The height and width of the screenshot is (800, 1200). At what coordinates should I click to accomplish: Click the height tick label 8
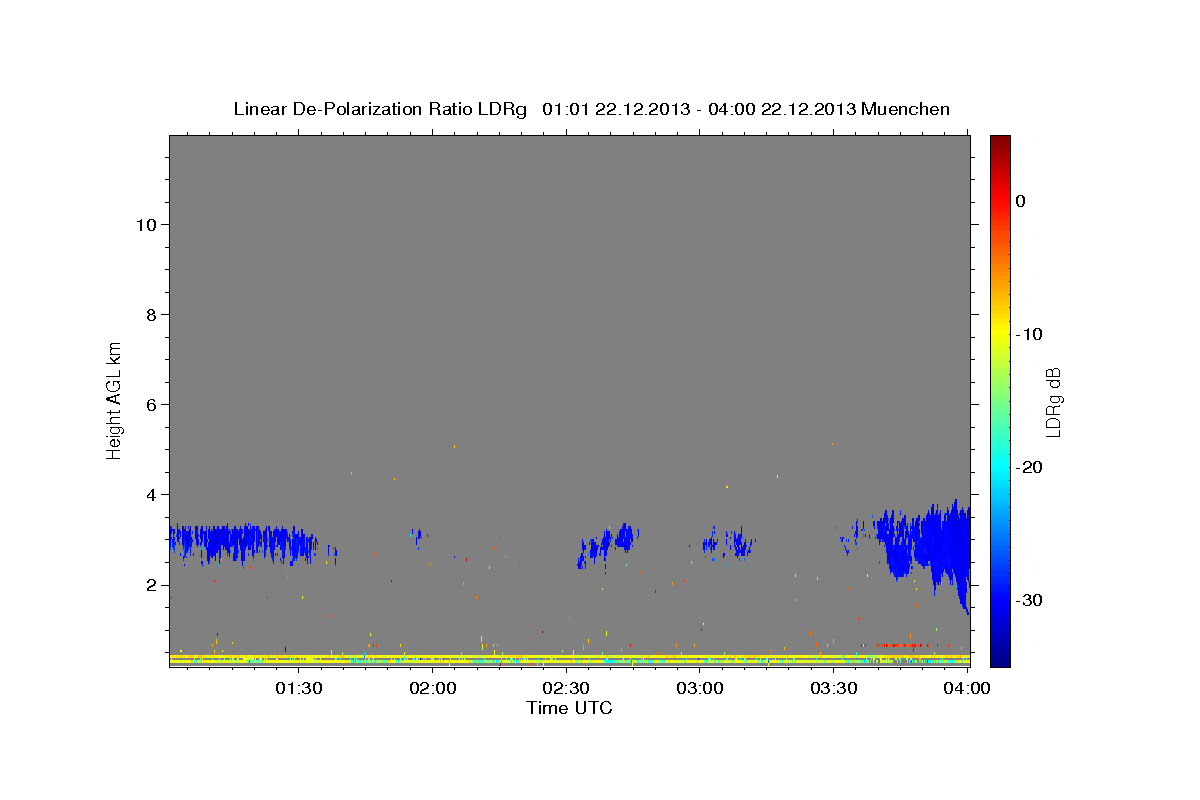click(150, 314)
